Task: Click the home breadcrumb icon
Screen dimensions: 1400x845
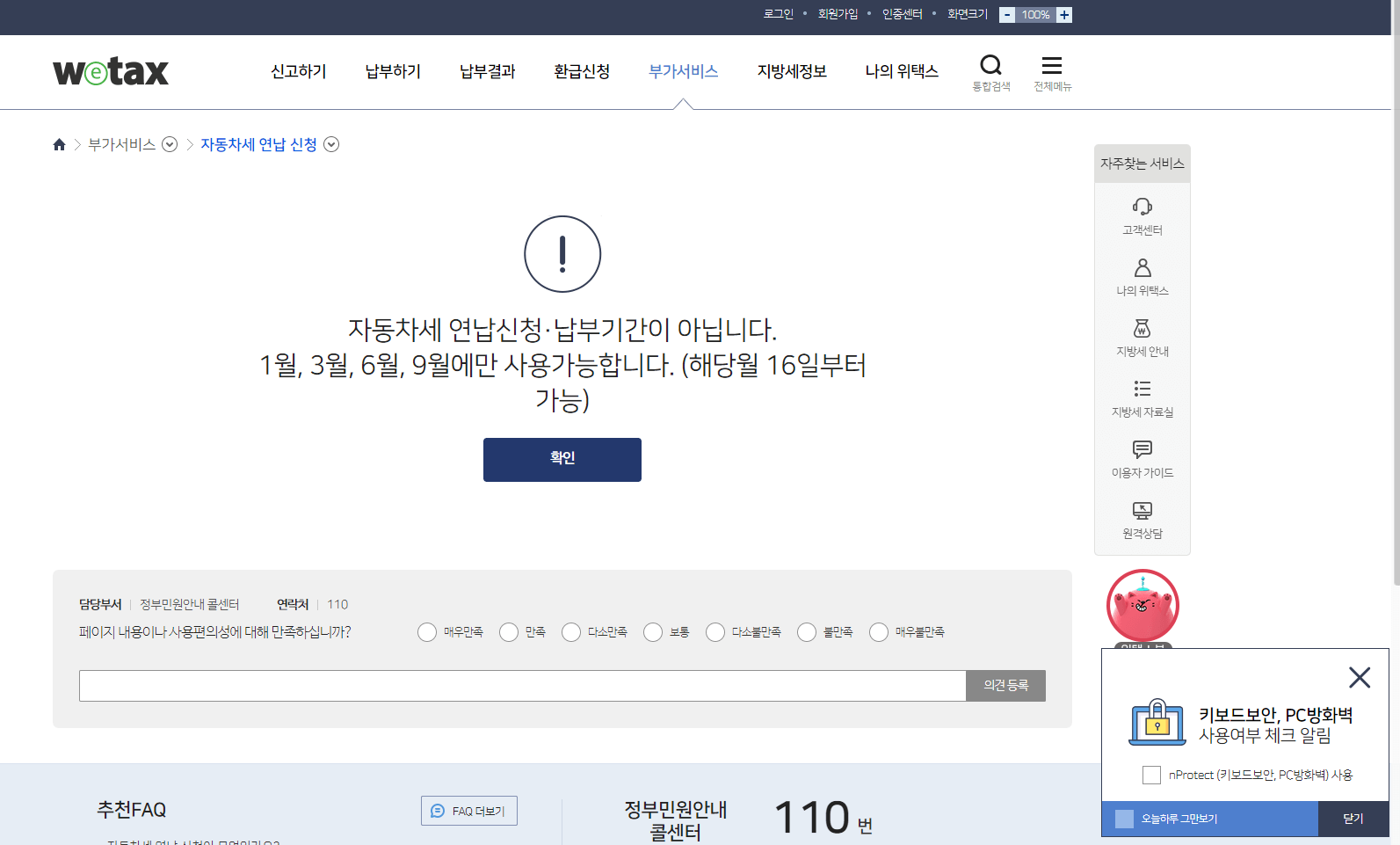Action: (60, 144)
